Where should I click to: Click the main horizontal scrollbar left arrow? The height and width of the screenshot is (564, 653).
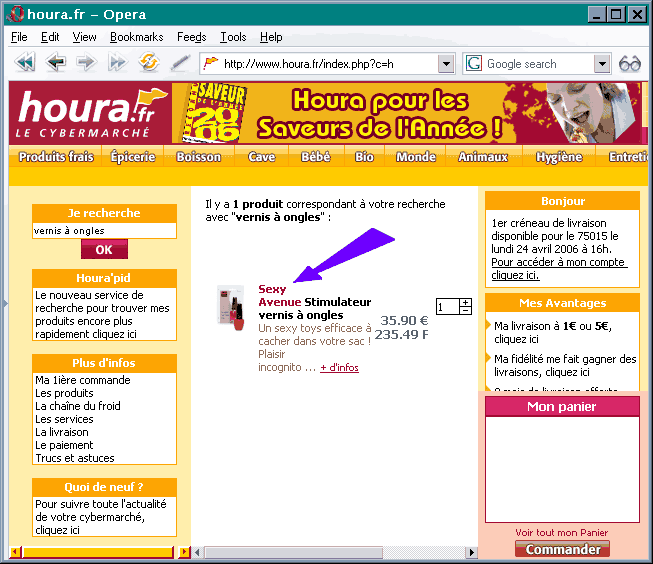coord(197,552)
